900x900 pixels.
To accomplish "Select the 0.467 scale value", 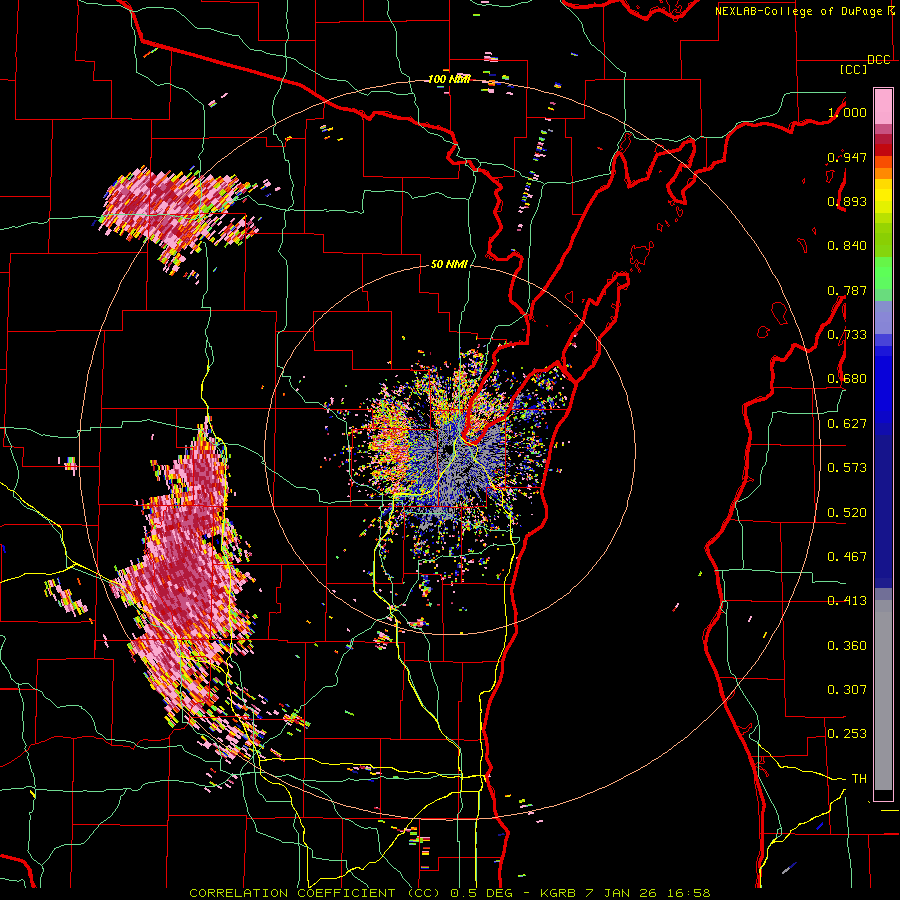I will click(847, 557).
